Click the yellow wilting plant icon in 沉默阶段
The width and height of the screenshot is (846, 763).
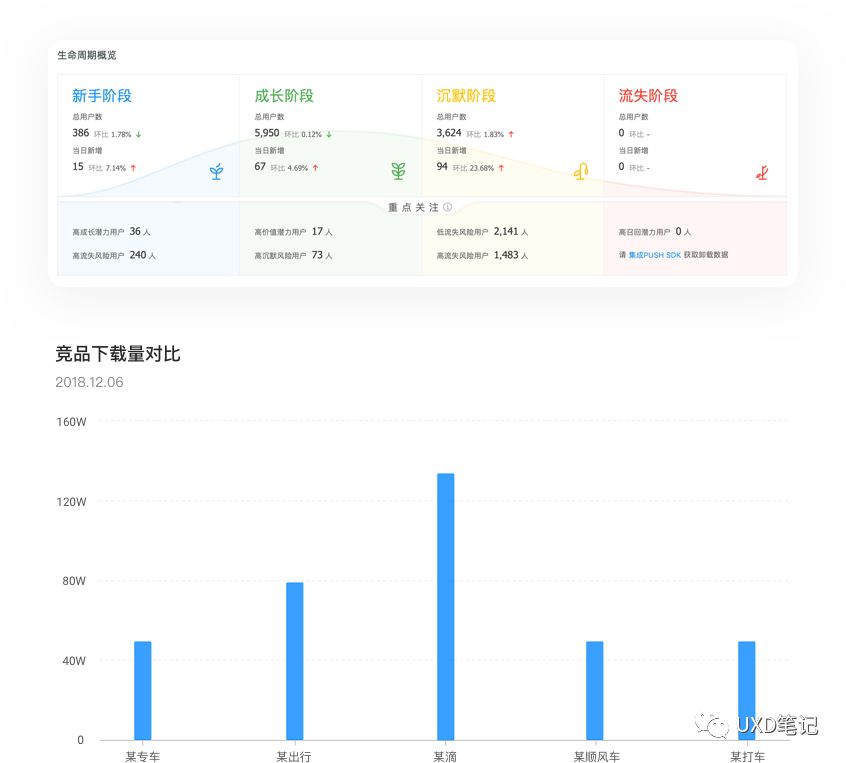[x=580, y=172]
